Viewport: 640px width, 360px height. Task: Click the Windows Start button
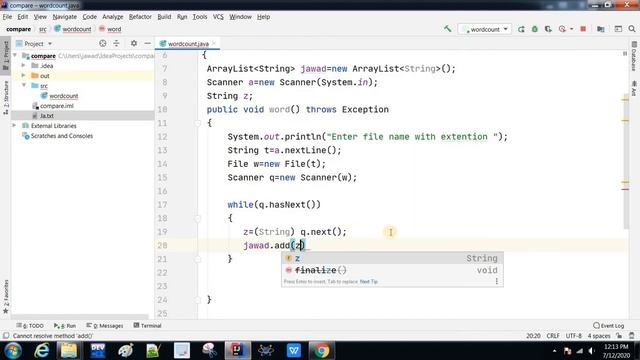pos(13,351)
